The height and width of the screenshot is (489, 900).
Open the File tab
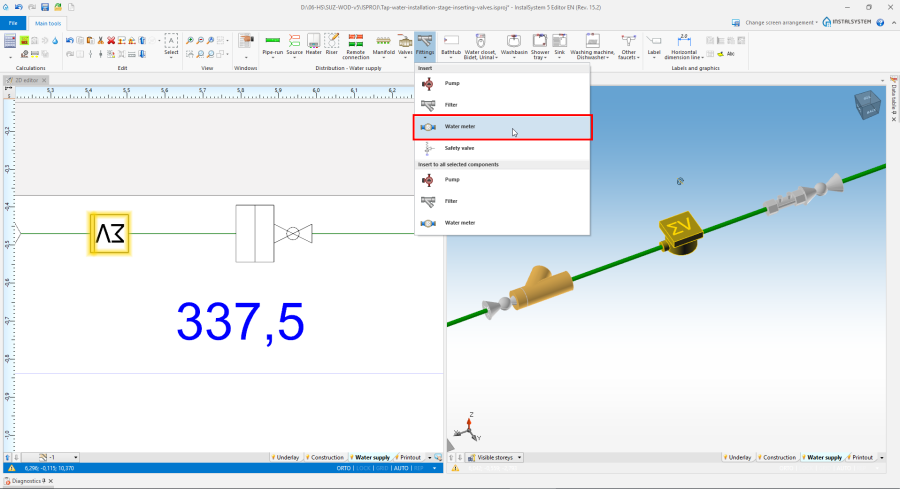tap(13, 22)
